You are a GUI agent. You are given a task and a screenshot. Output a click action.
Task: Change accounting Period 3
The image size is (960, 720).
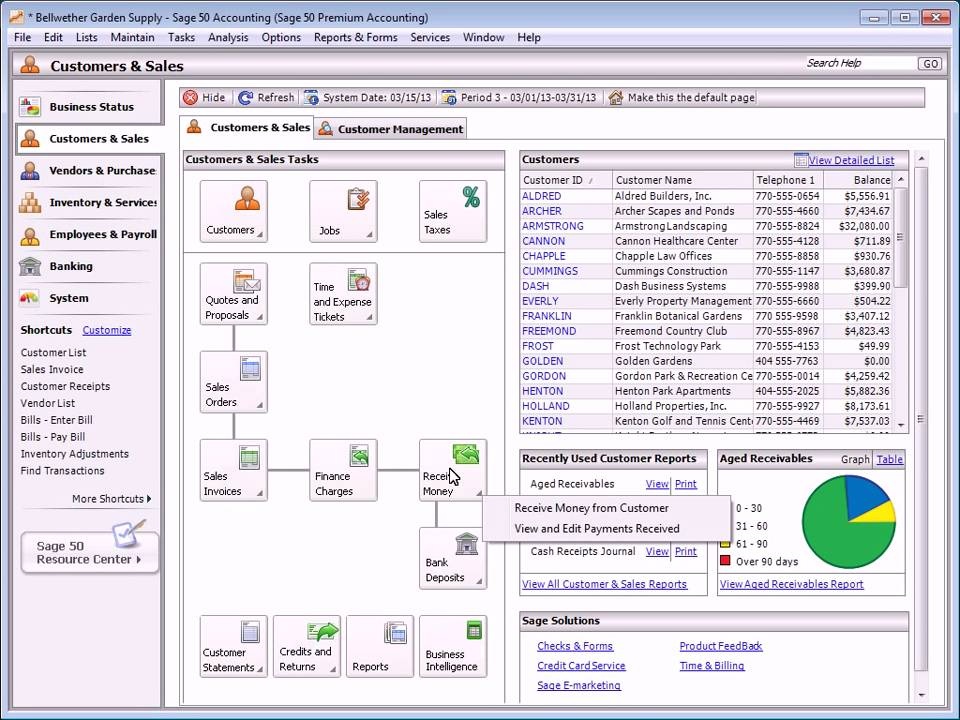point(519,97)
